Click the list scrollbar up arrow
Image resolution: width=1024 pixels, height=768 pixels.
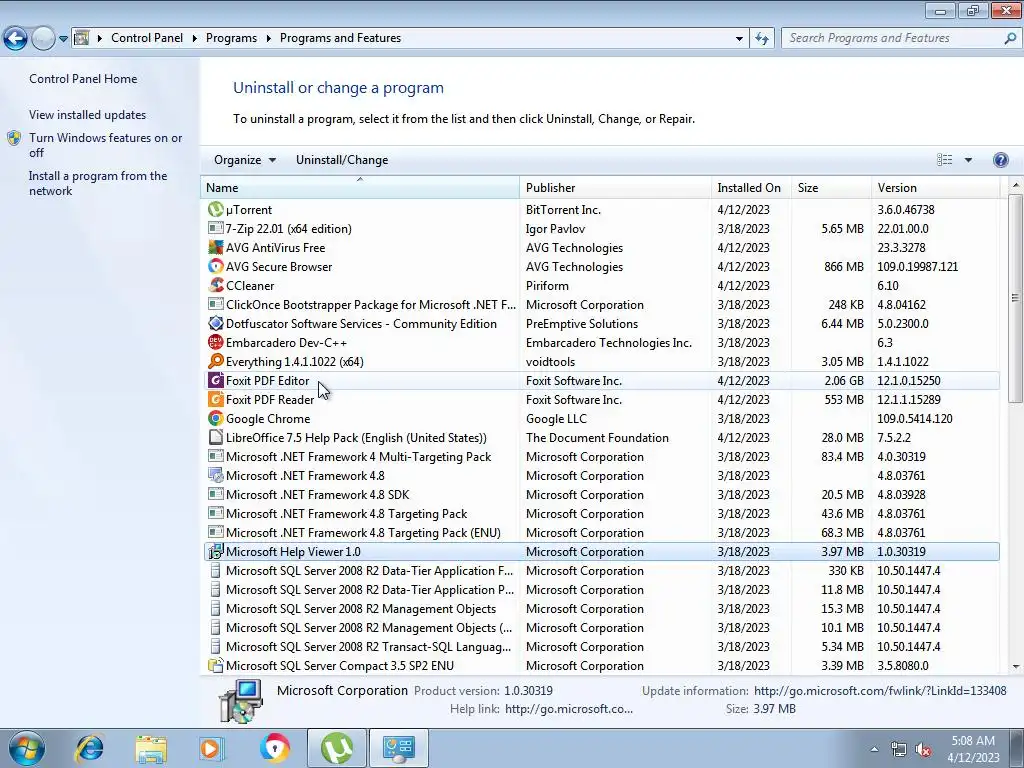coord(1016,185)
